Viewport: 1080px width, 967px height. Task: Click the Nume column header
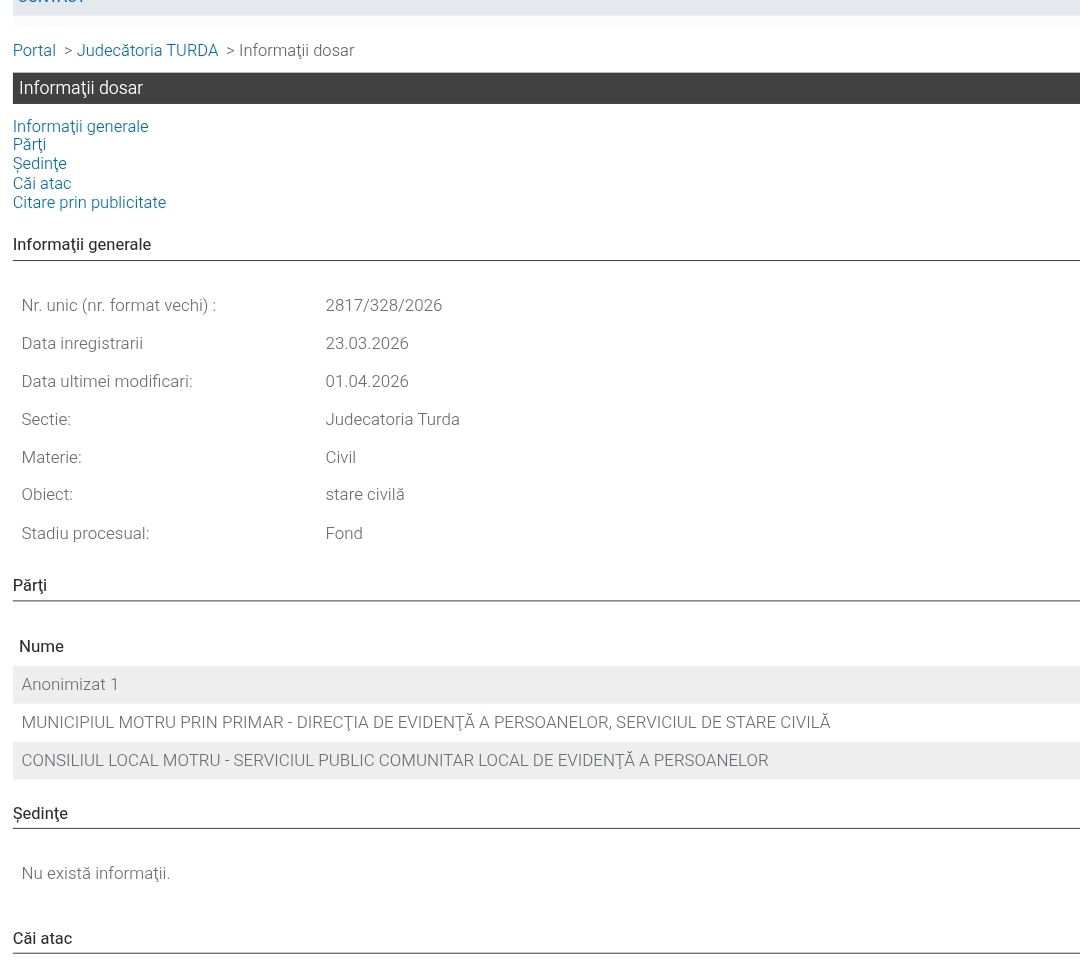[x=41, y=646]
